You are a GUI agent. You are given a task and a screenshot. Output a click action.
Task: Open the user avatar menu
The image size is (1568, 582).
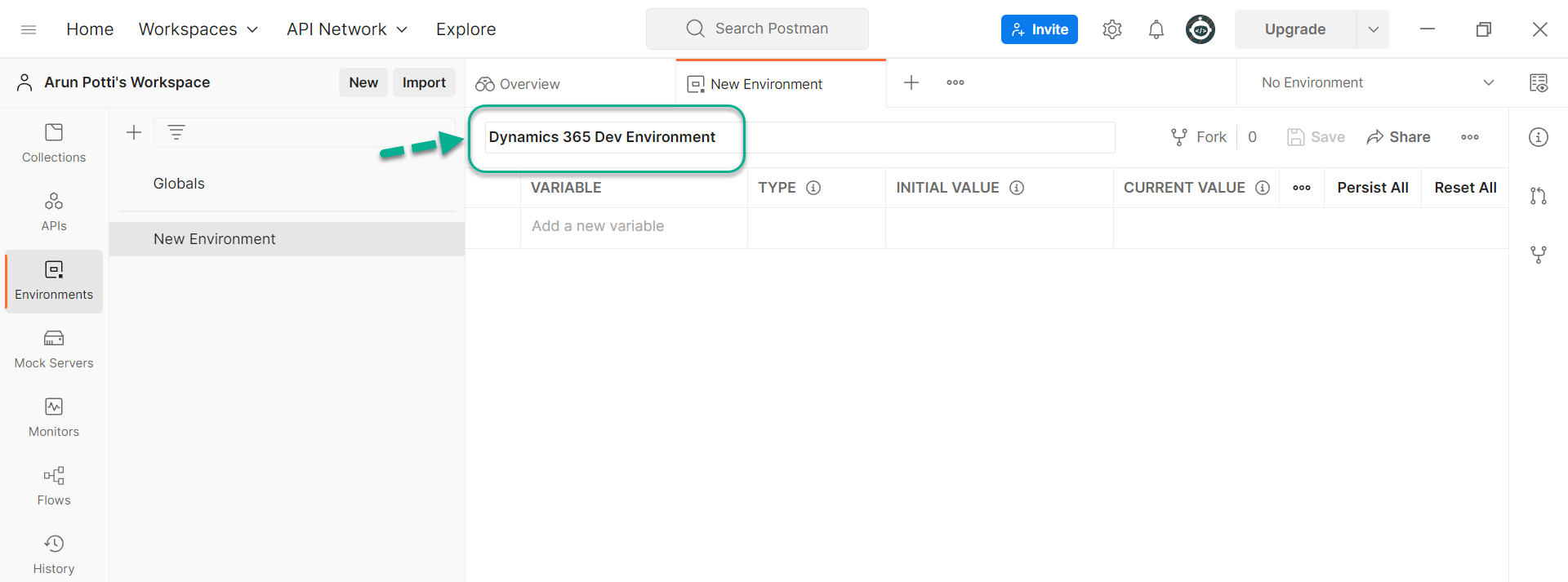(x=1200, y=29)
